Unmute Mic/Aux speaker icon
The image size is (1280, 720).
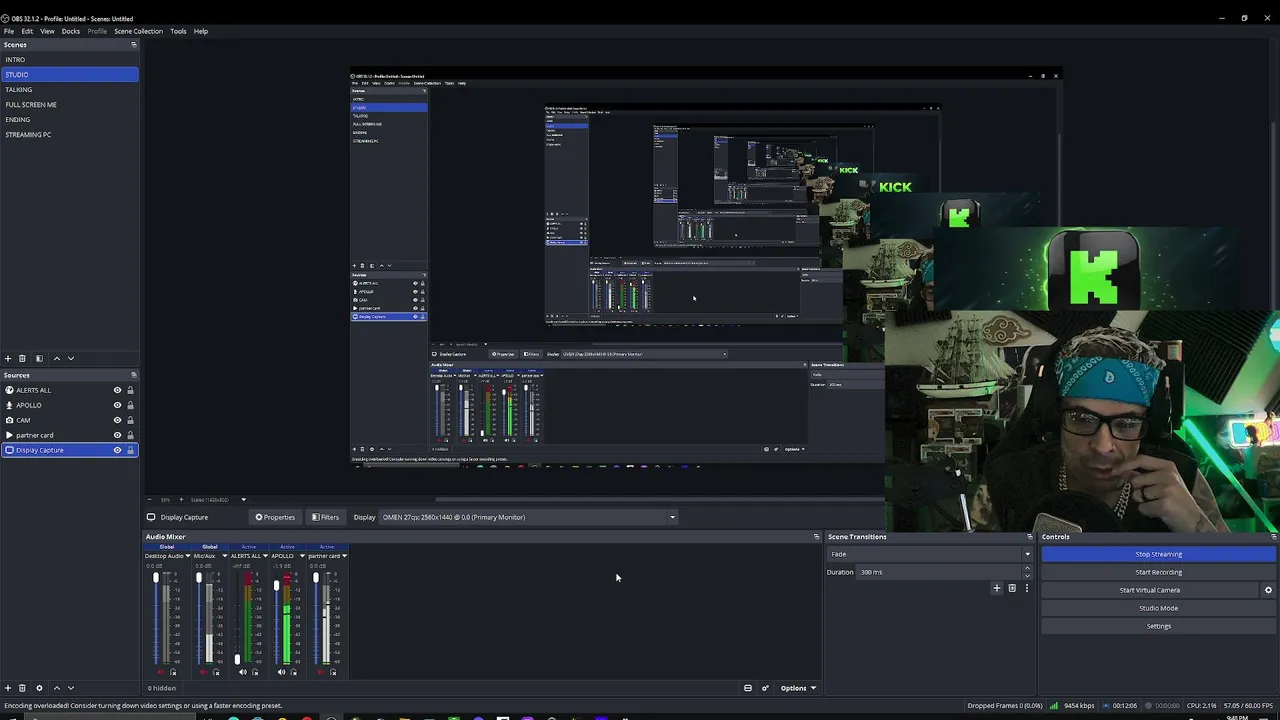coord(203,672)
